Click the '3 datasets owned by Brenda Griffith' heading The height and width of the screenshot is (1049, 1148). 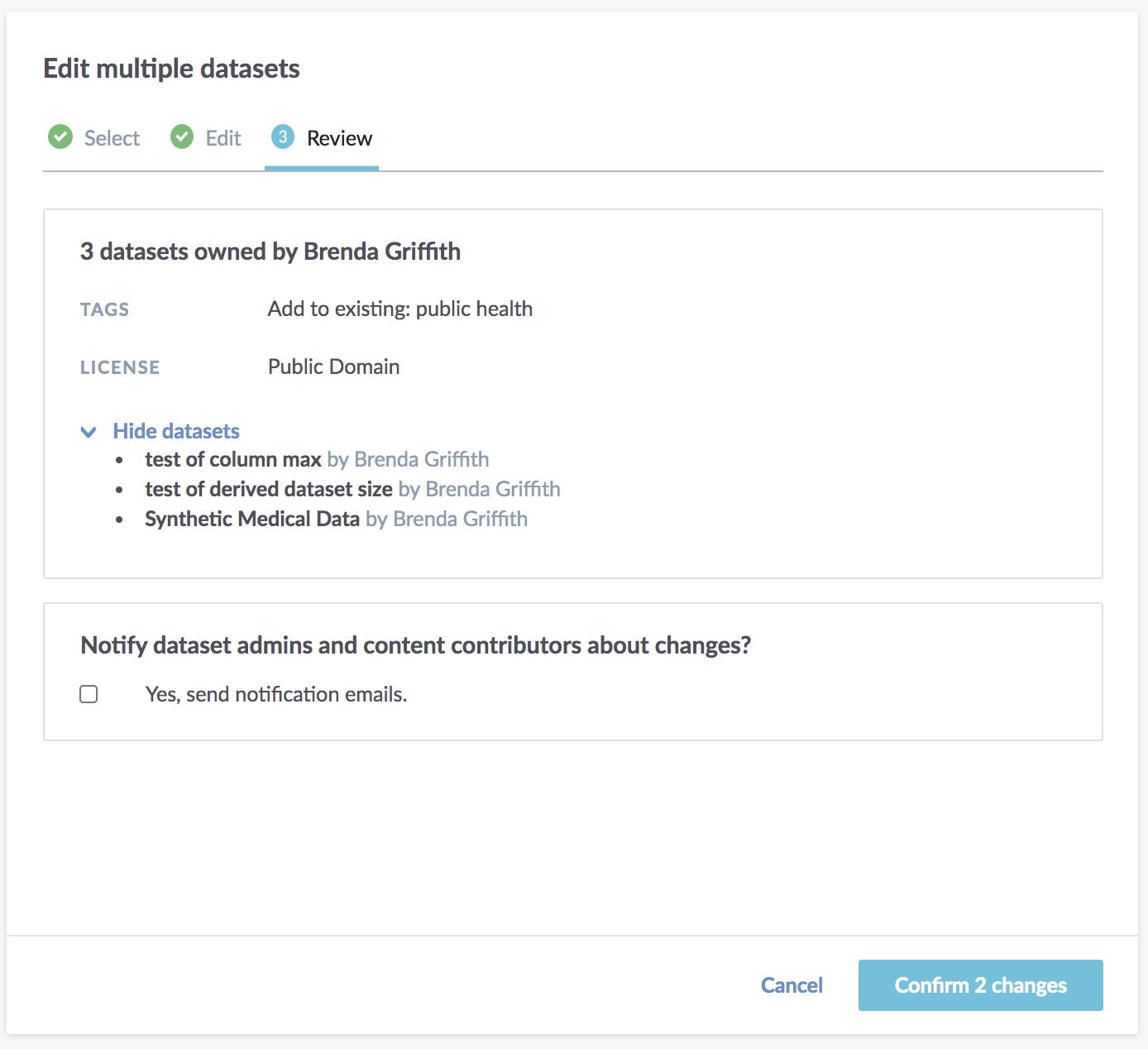[x=270, y=251]
